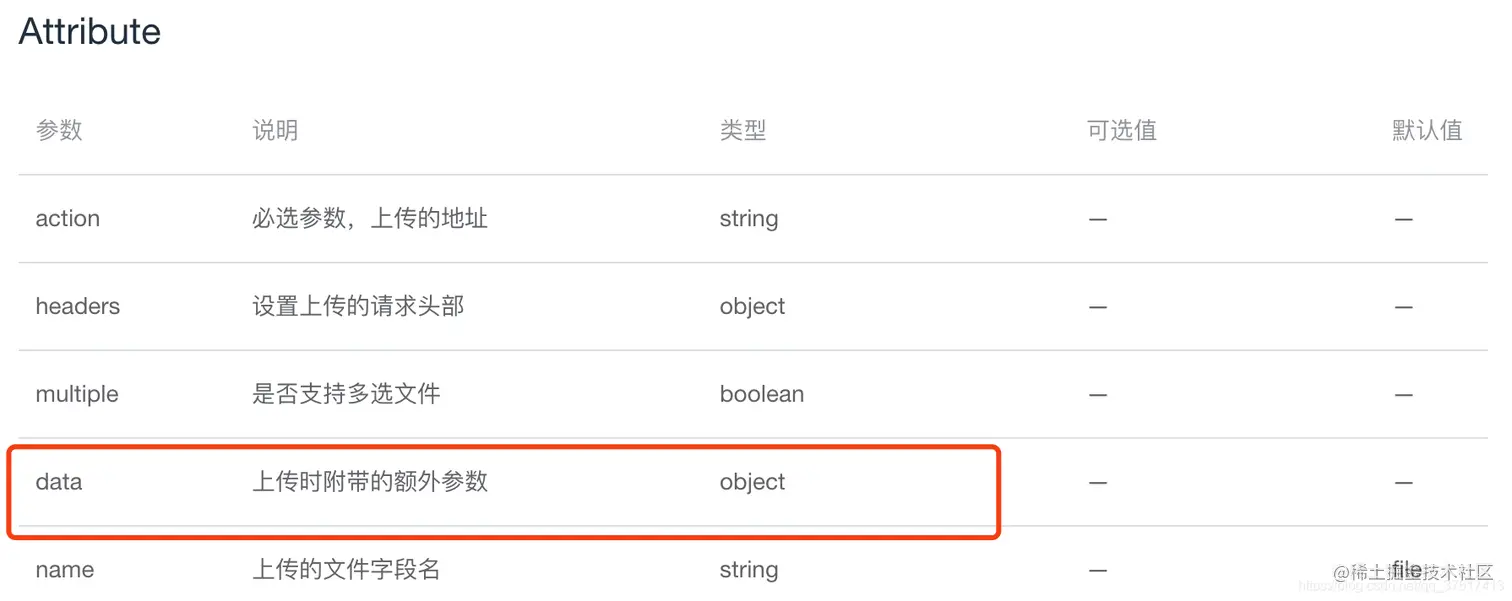Click the boolean type of multiple
The height and width of the screenshot is (601, 1512).
762,394
